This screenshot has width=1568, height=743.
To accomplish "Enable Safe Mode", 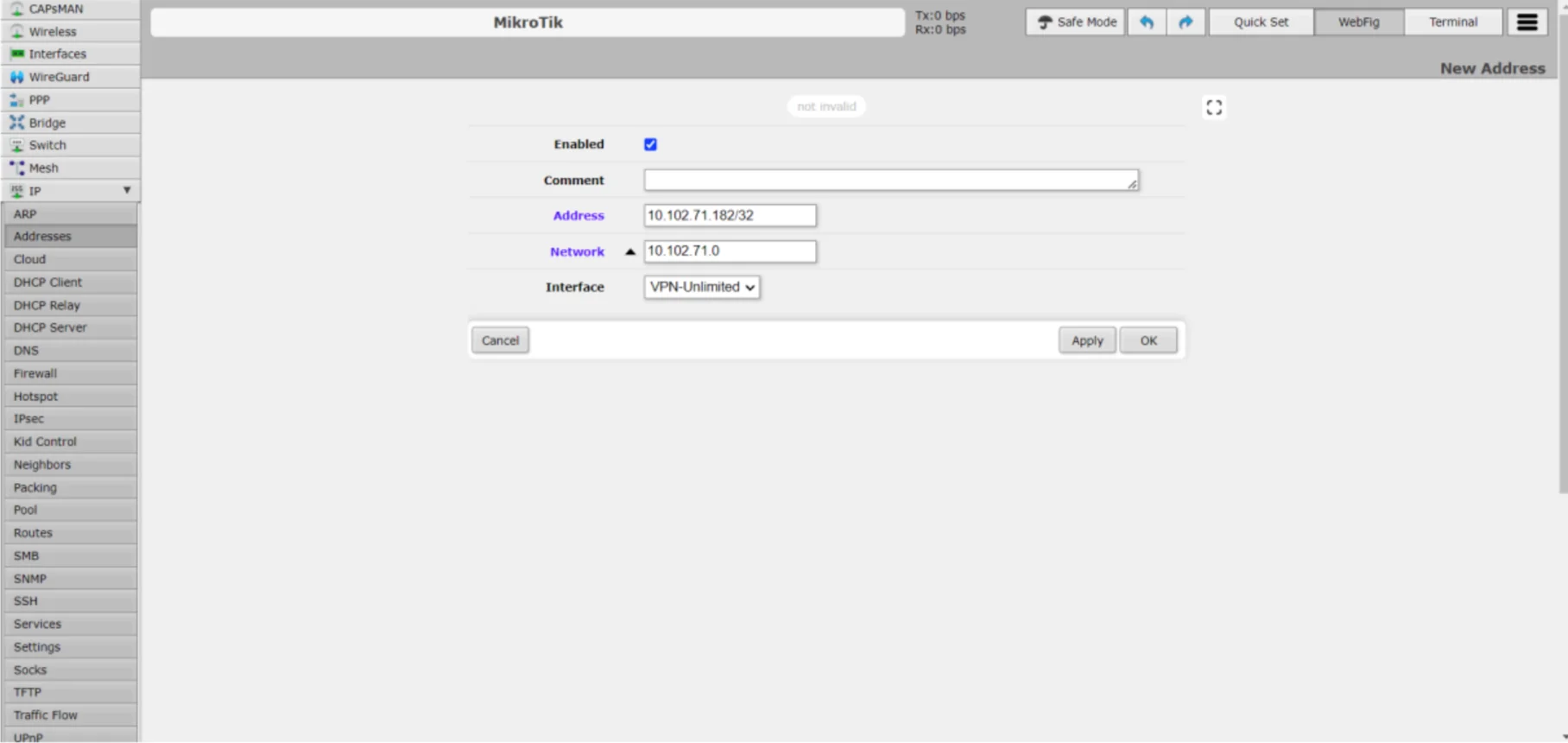I will (1076, 22).
